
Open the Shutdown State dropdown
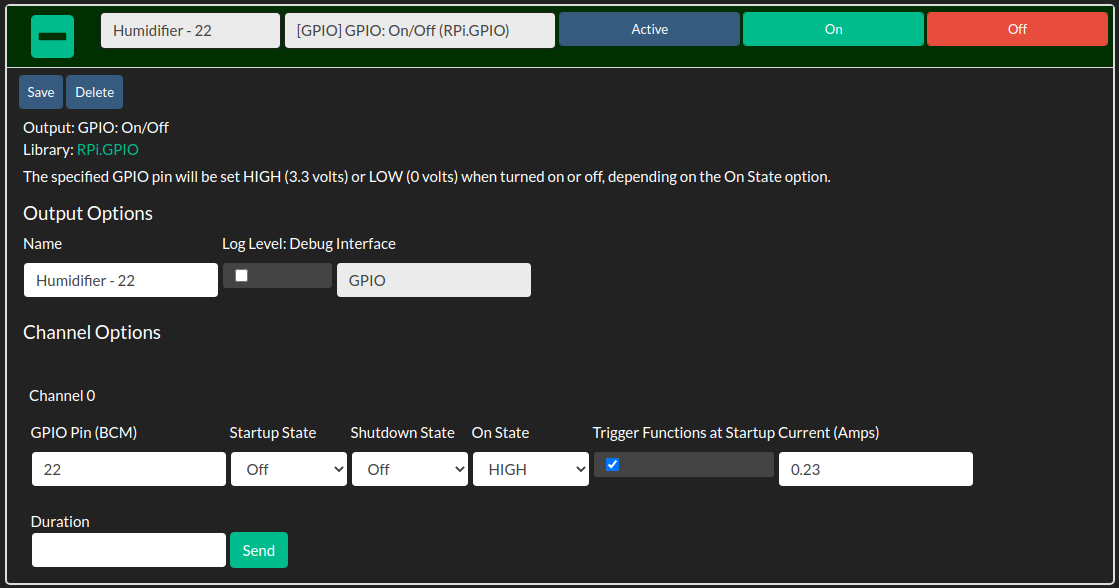(x=410, y=469)
